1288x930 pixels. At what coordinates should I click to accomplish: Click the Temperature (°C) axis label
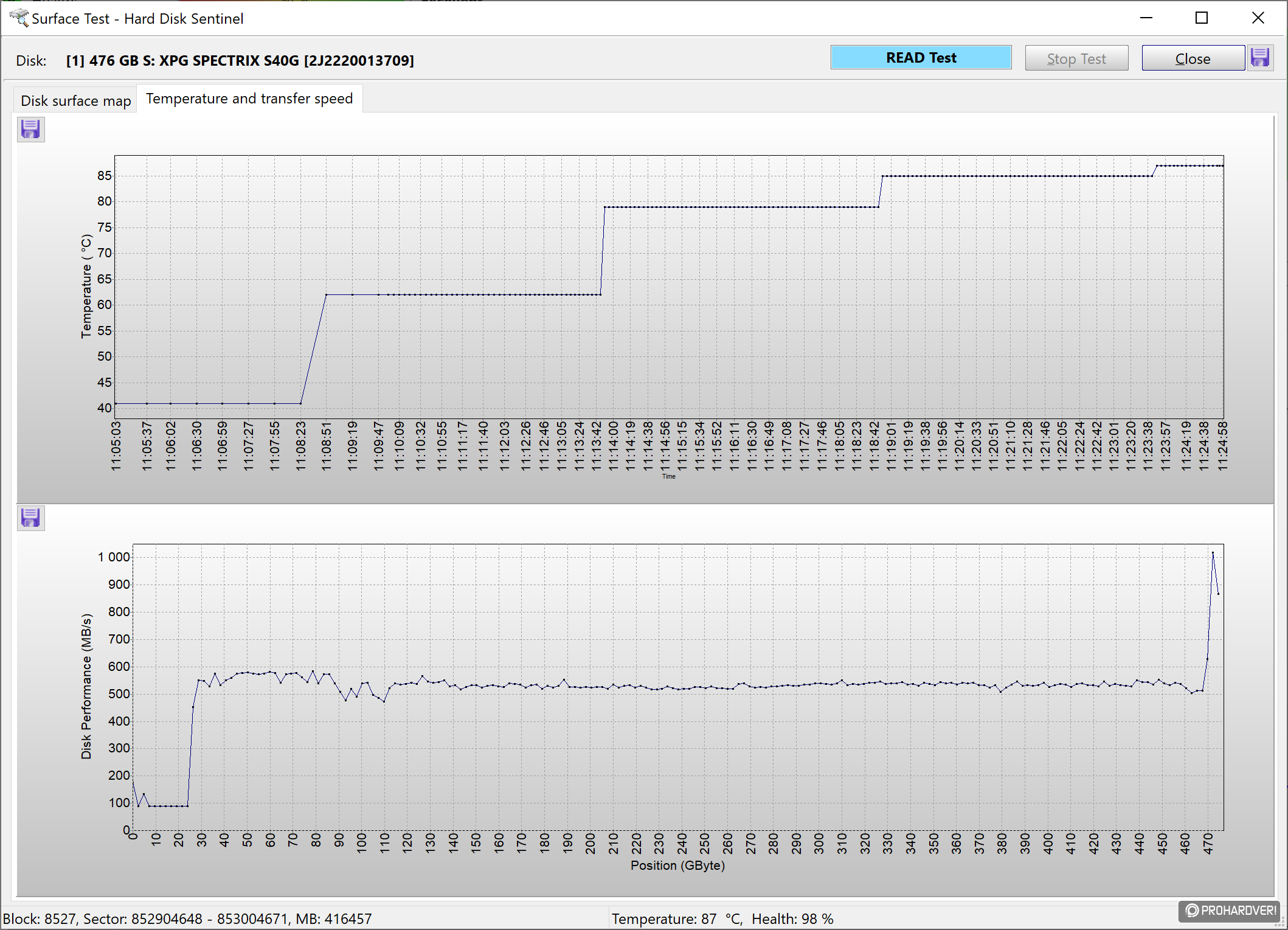pos(86,286)
